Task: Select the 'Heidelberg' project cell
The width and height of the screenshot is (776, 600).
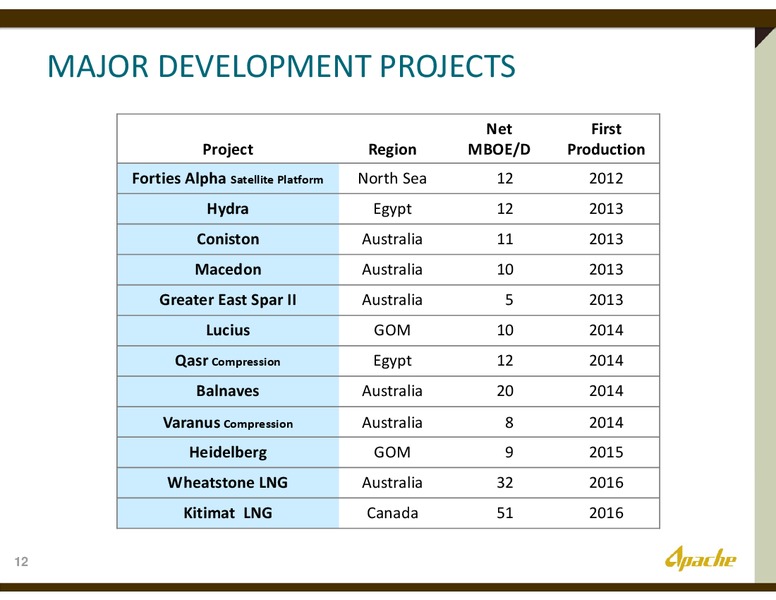Action: (228, 452)
